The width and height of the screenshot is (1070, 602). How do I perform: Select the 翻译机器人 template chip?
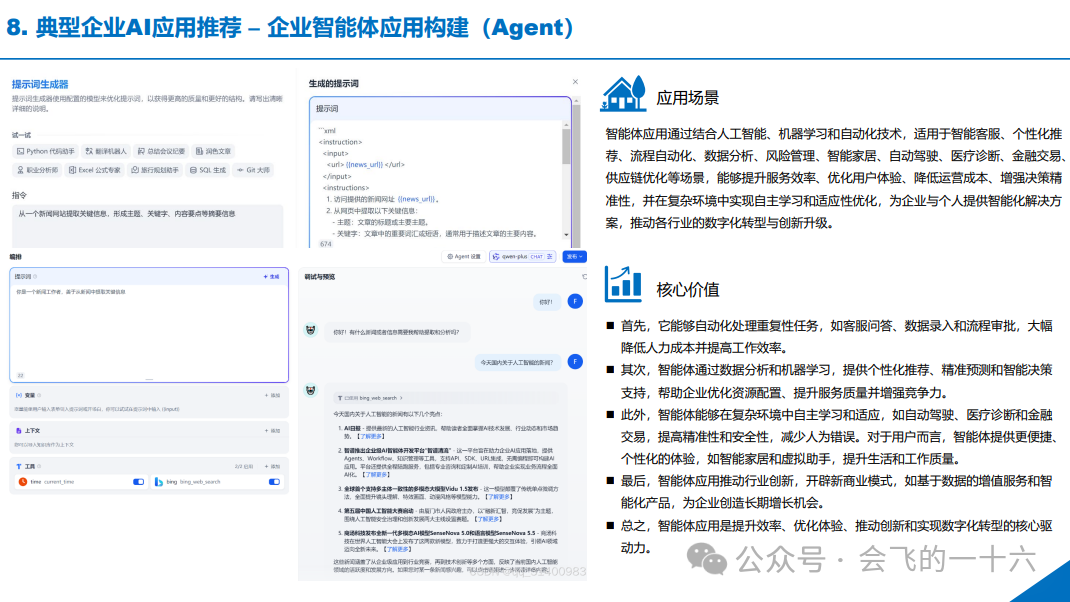(106, 152)
